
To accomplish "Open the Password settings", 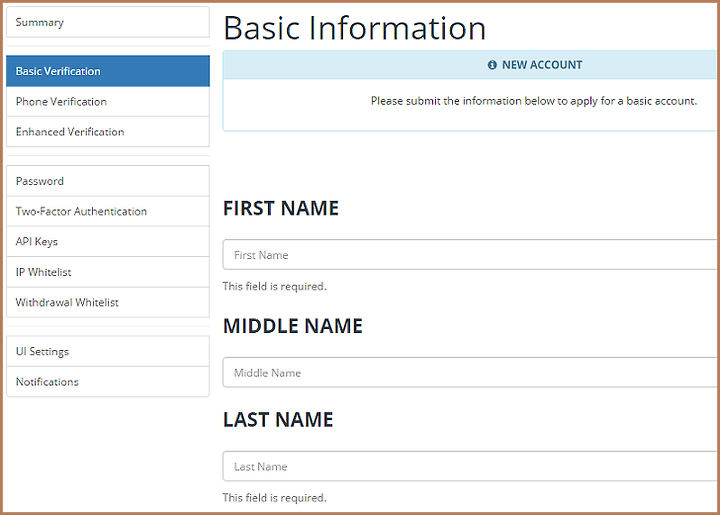I will (x=108, y=181).
